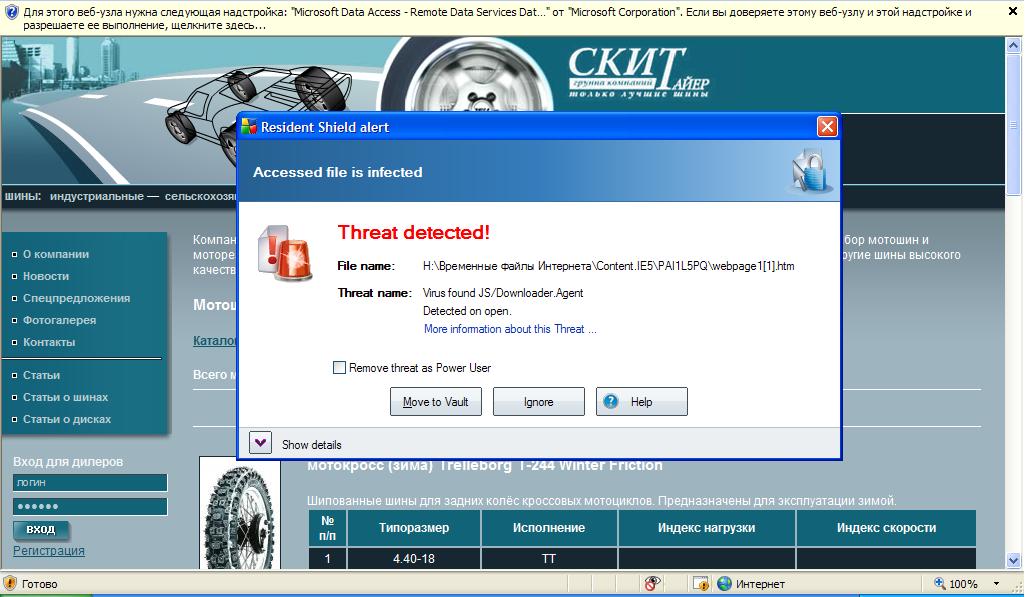This screenshot has width=1027, height=597.
Task: Close the Resident Shield alert dialog
Action: coord(827,126)
